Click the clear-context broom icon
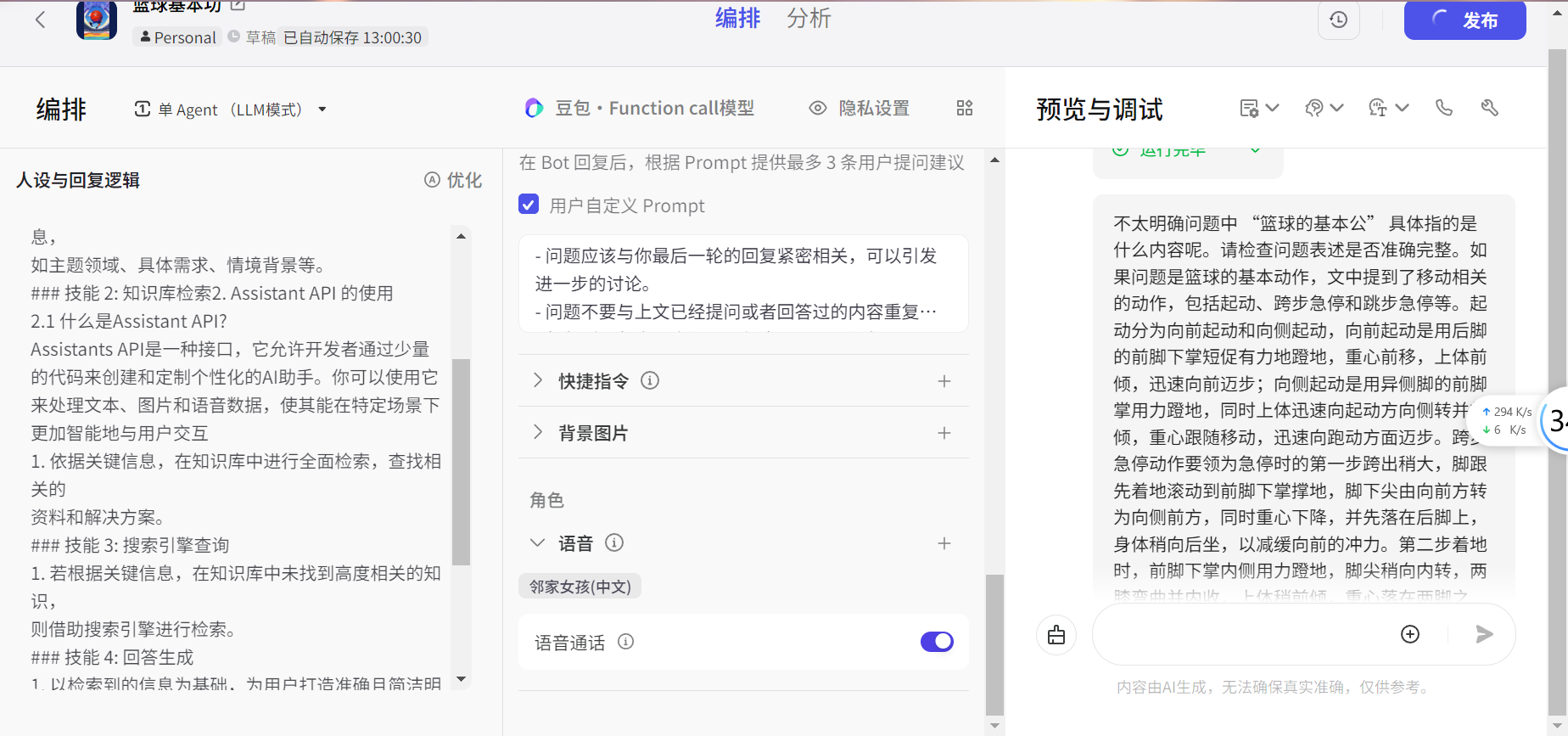 (x=1056, y=635)
